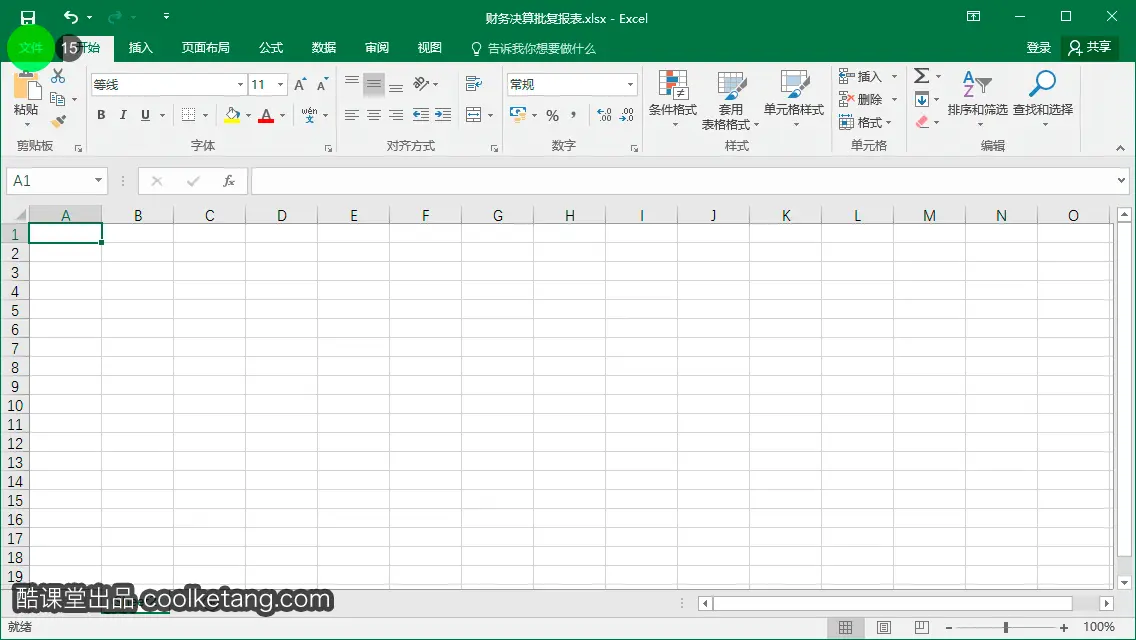
Task: Decrease decimal places
Action: (x=627, y=115)
